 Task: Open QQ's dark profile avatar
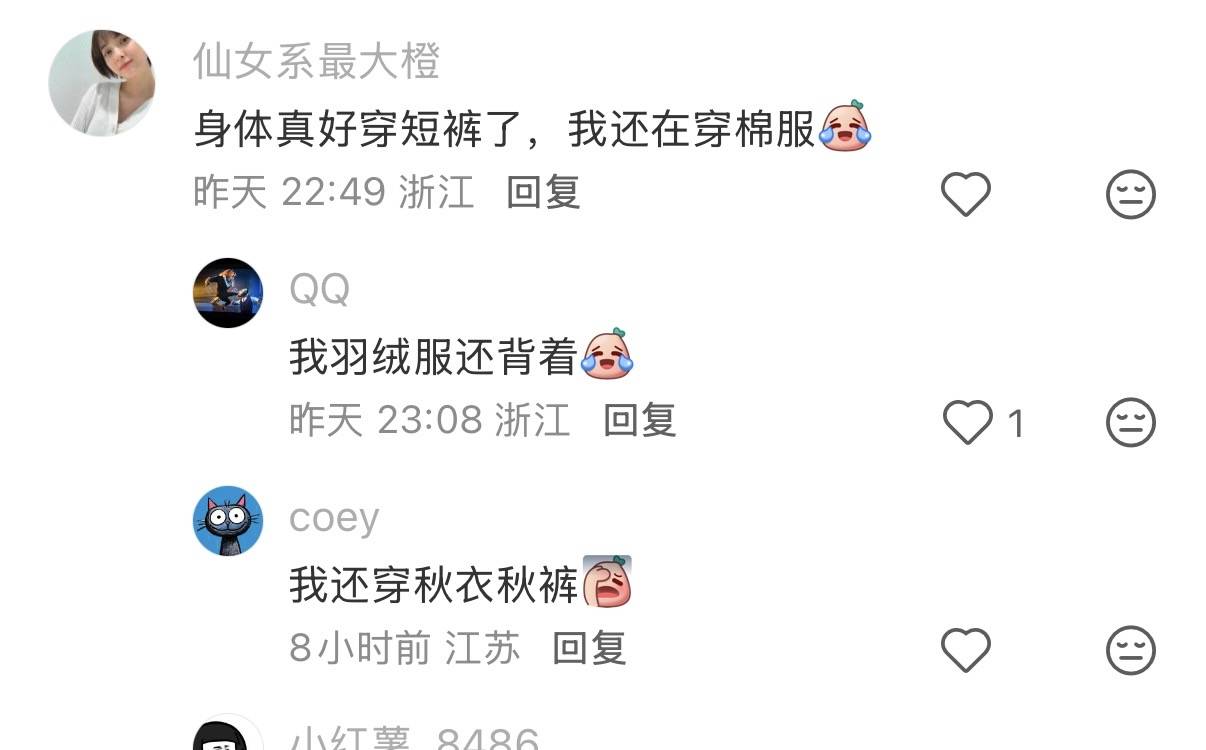[x=228, y=293]
